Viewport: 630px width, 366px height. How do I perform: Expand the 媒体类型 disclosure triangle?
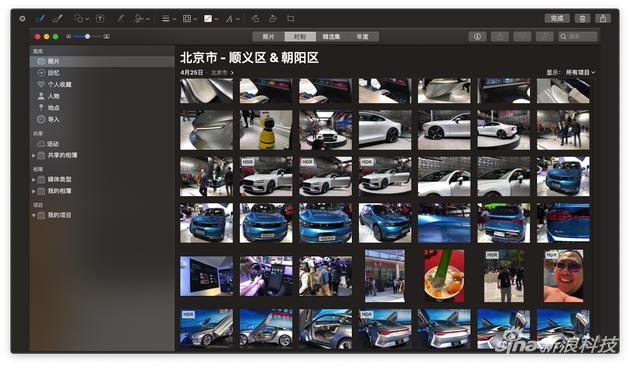coord(34,180)
